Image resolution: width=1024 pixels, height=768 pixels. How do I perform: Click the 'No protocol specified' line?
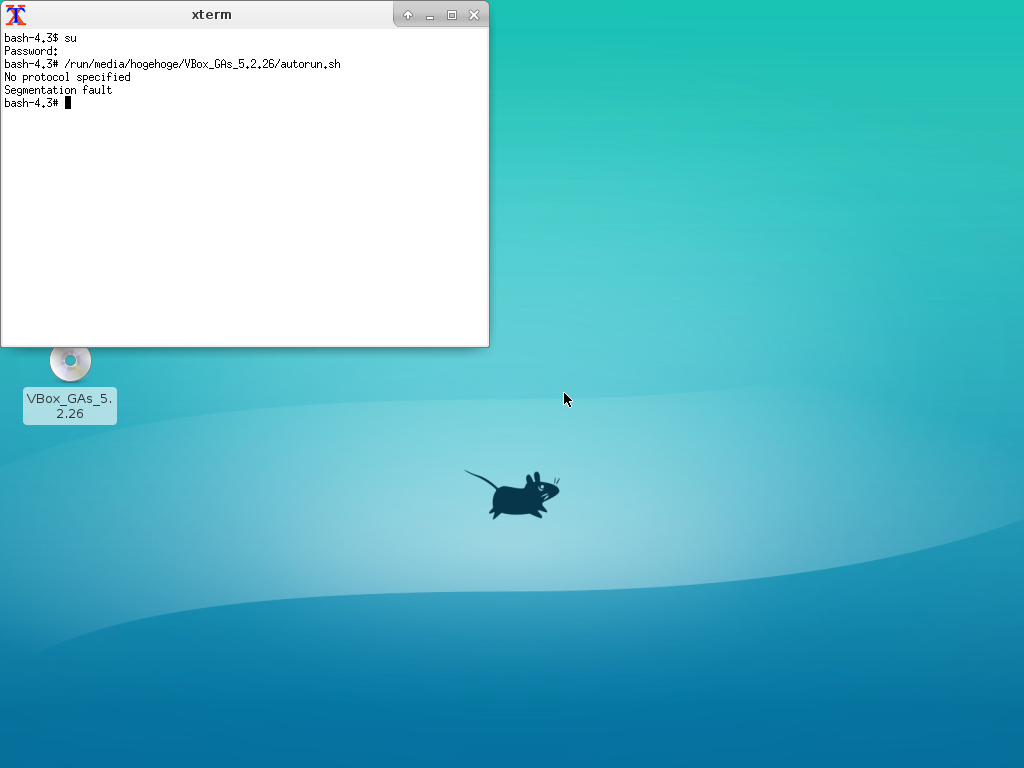pyautogui.click(x=67, y=77)
